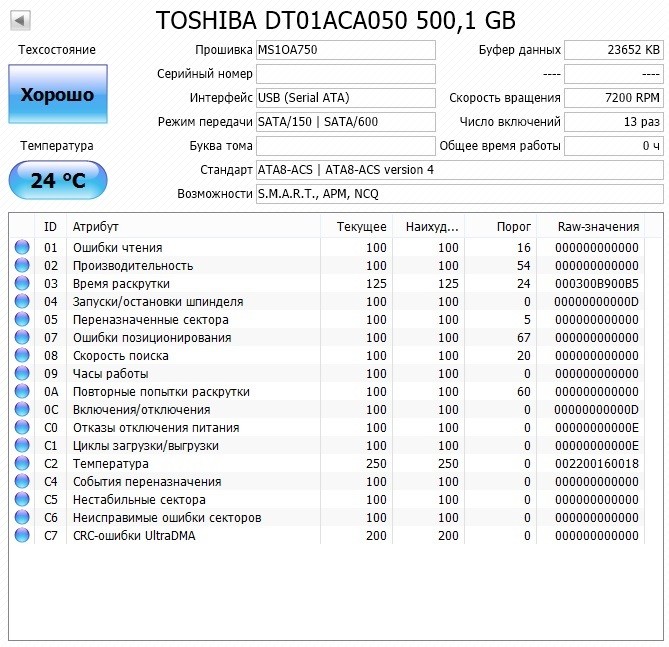Select the Отказы отключения питания attribute name
669x647 pixels.
[x=156, y=428]
